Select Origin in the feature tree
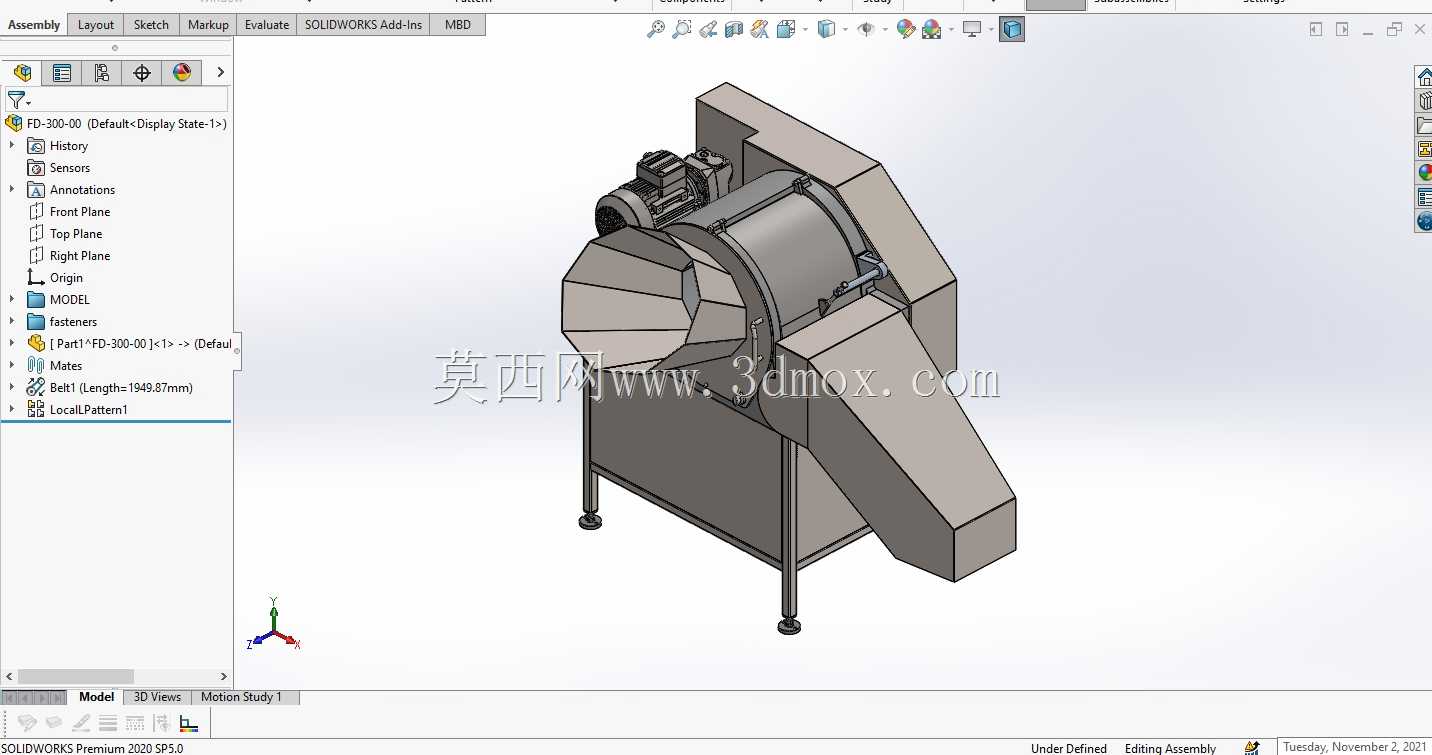The height and width of the screenshot is (755, 1432). pyautogui.click(x=66, y=278)
